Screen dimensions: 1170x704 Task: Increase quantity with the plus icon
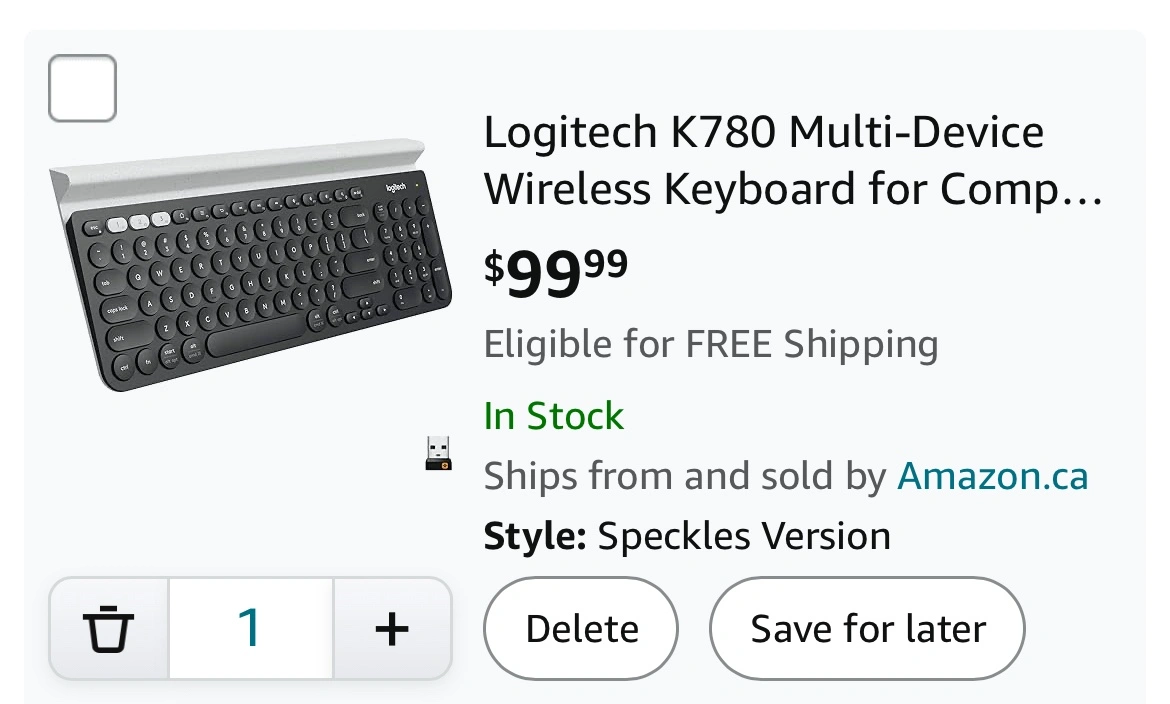[392, 629]
